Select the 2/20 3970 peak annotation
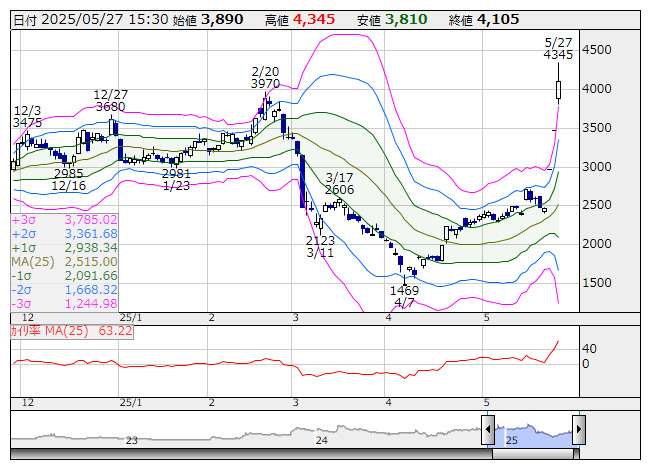 tap(265, 78)
